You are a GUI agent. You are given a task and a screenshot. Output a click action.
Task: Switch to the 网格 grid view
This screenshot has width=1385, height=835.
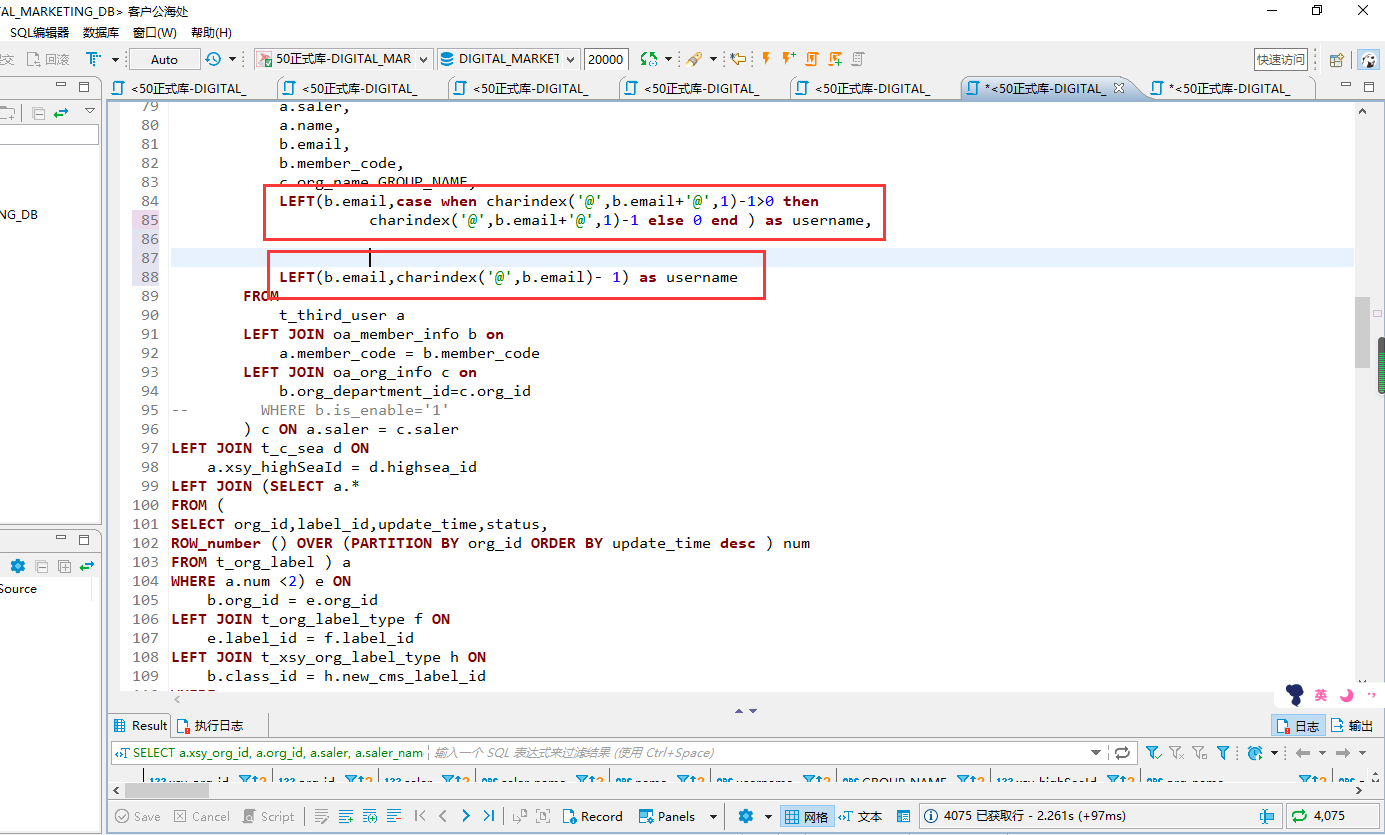806,816
